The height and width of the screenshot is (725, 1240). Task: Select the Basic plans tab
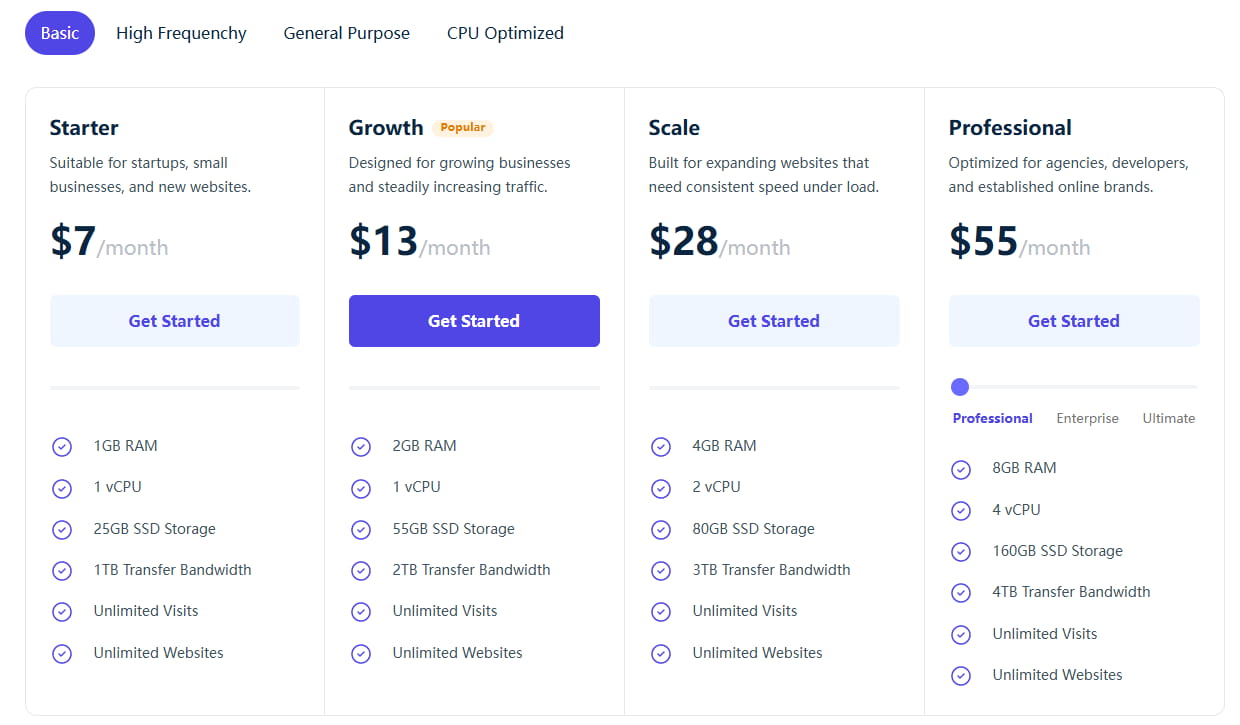point(60,33)
